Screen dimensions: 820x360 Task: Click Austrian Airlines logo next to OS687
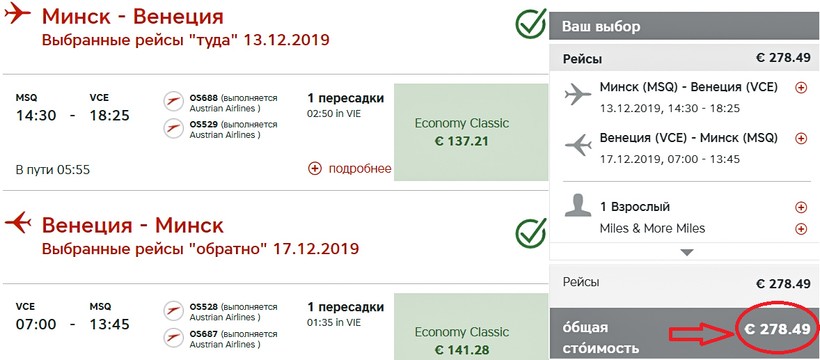tap(173, 338)
